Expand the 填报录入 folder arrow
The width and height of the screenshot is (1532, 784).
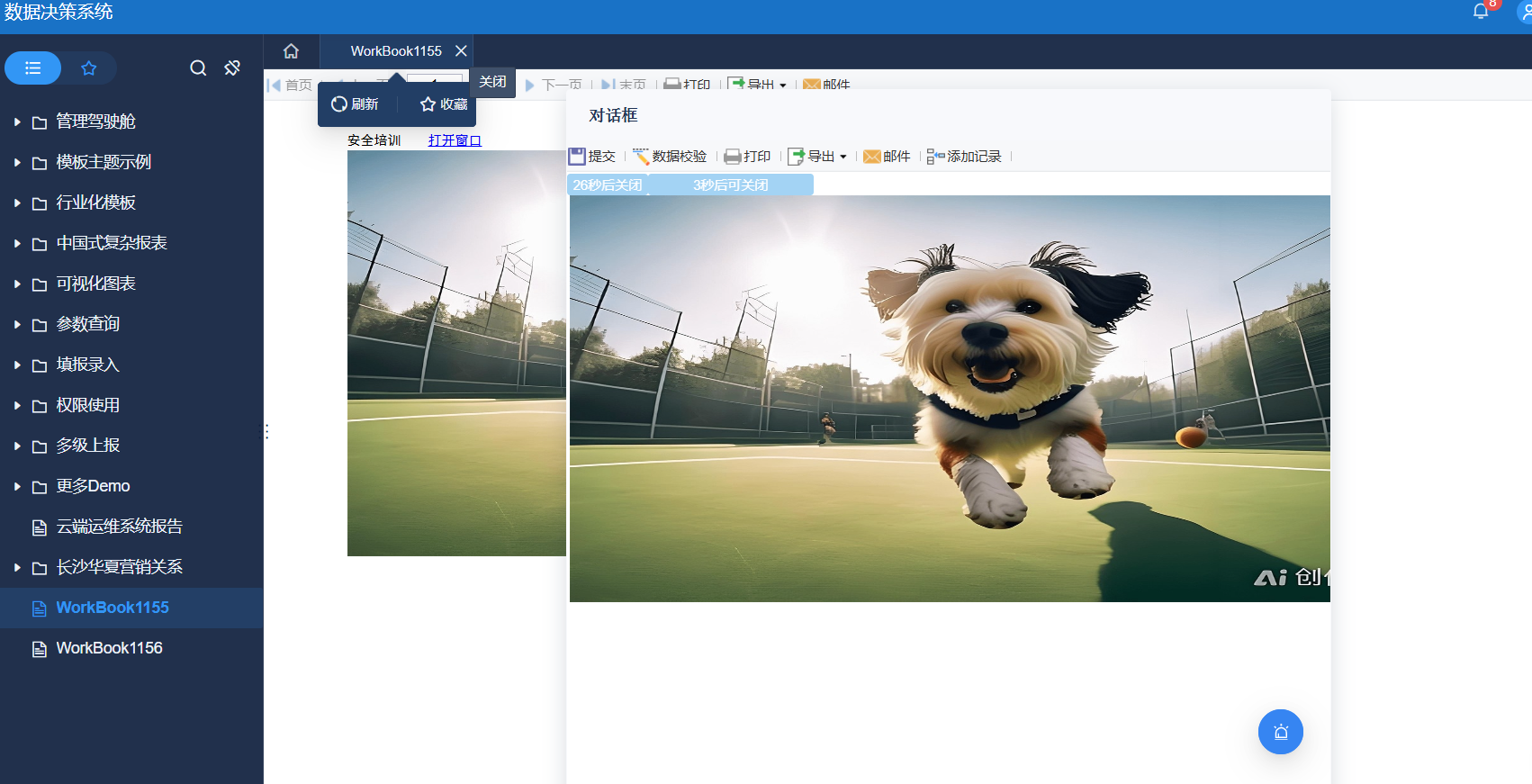pyautogui.click(x=17, y=365)
